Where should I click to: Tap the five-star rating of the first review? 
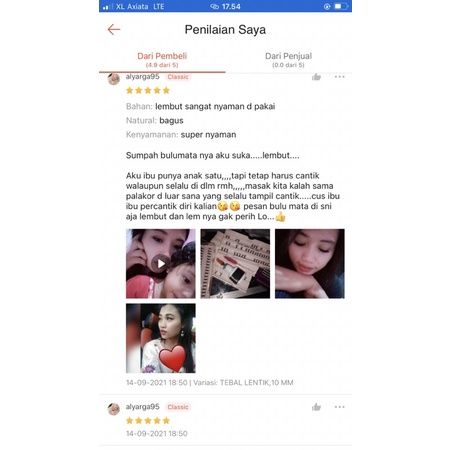pos(148,90)
